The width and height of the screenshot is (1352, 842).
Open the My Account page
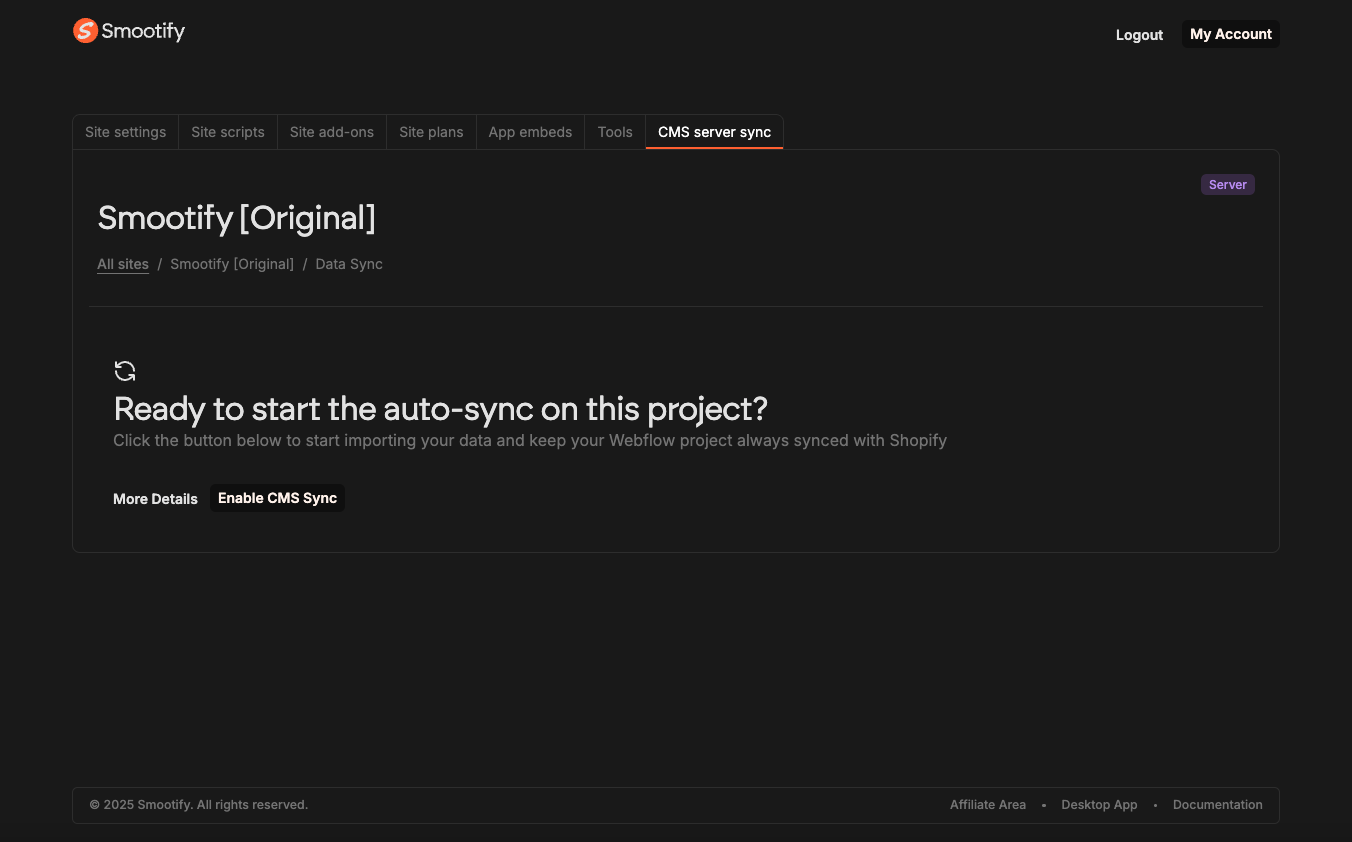pos(1230,34)
